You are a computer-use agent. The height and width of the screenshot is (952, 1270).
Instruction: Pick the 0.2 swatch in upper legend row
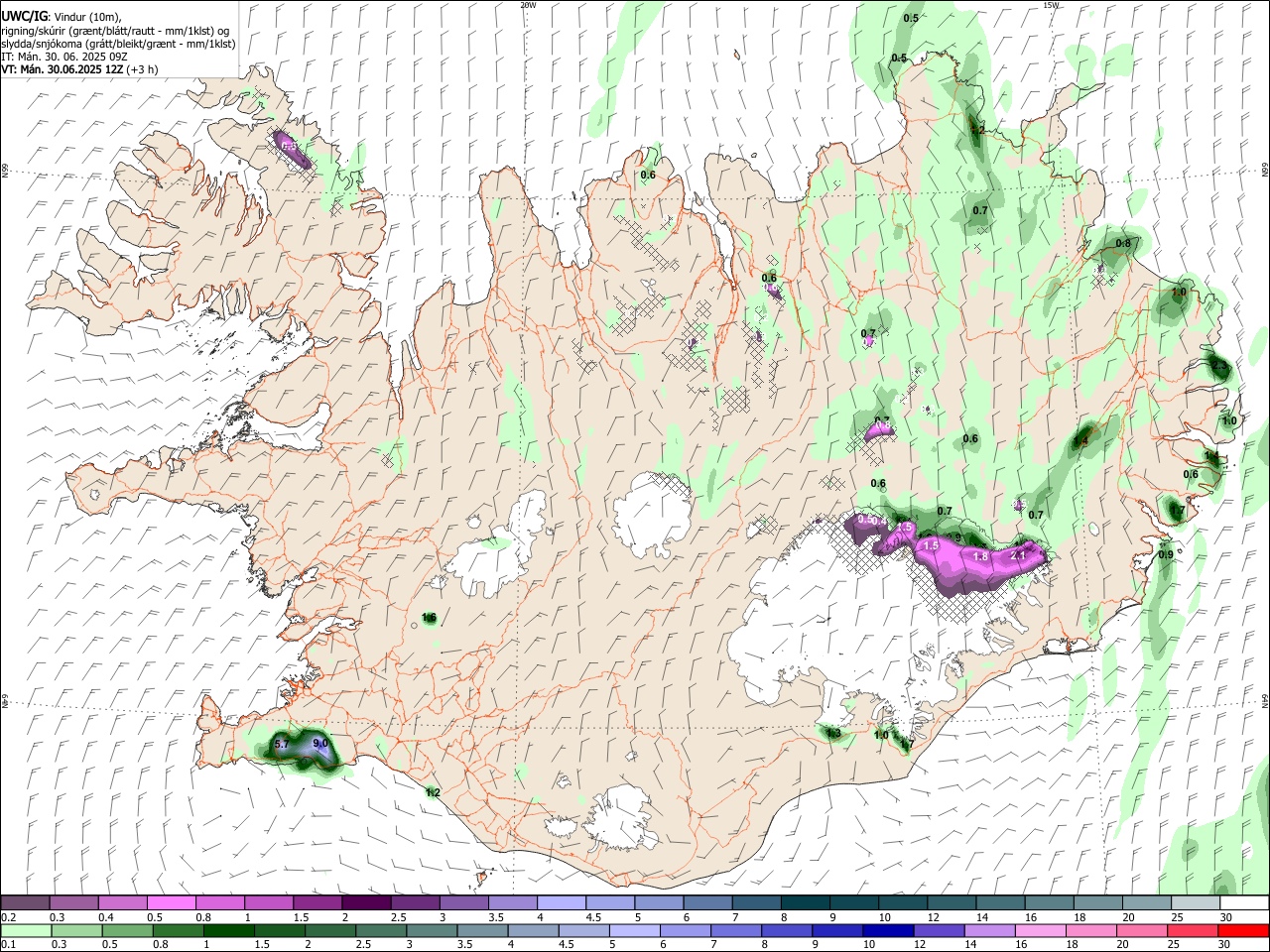(x=25, y=902)
